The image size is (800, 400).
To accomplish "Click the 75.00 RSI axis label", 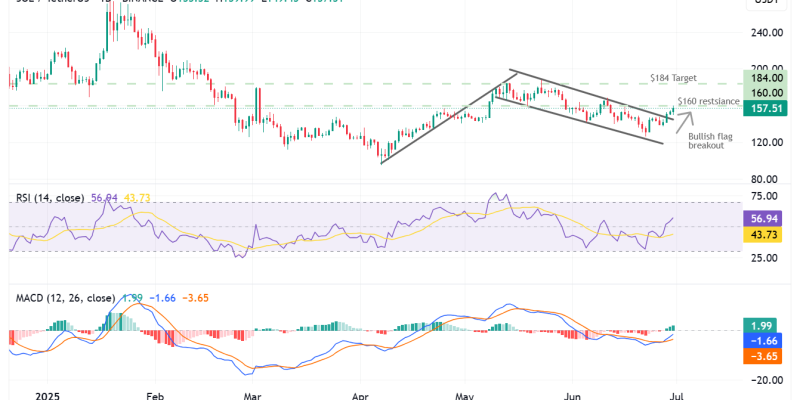I will [763, 197].
